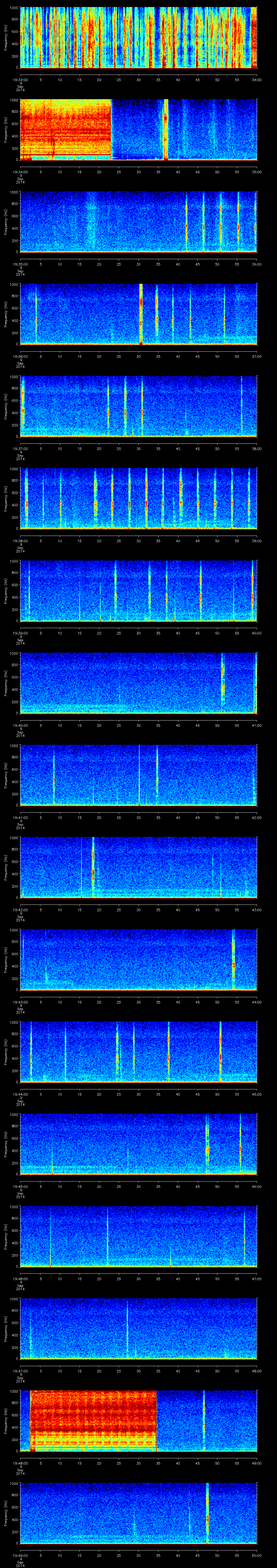Select the strong burst at 30s in 19:36 spectrogram
The image size is (277, 1568).
(x=141, y=313)
